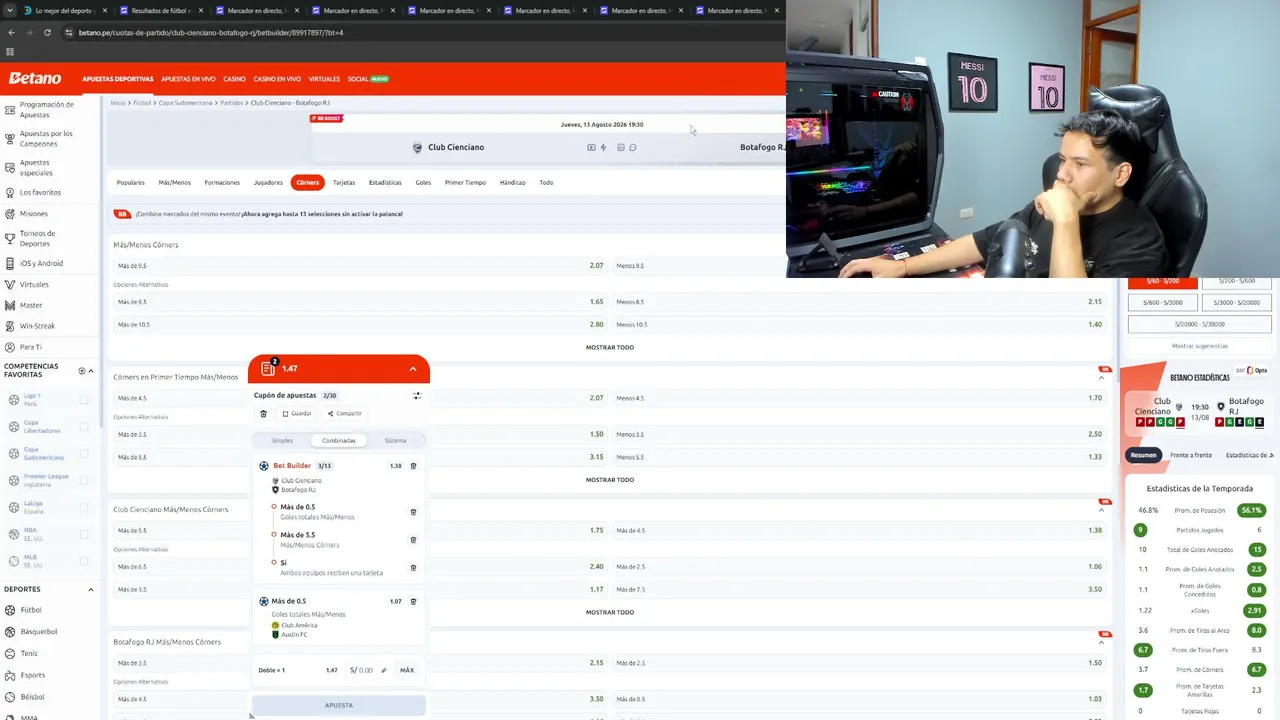Switch to the Populares market tab
The width and height of the screenshot is (1280, 720).
[131, 182]
